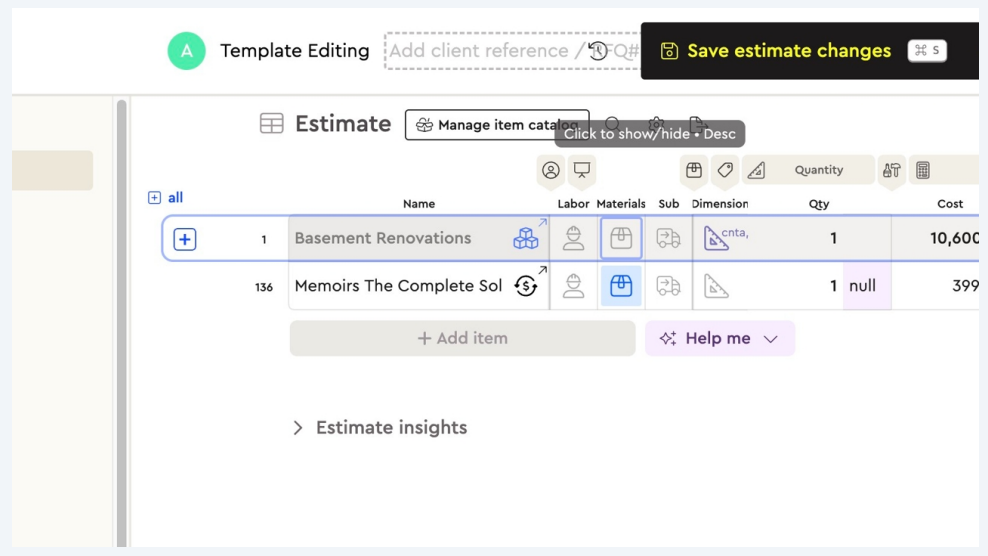Viewport: 988px width, 556px height.
Task: Click the history clock icon in header
Action: pyautogui.click(x=598, y=50)
